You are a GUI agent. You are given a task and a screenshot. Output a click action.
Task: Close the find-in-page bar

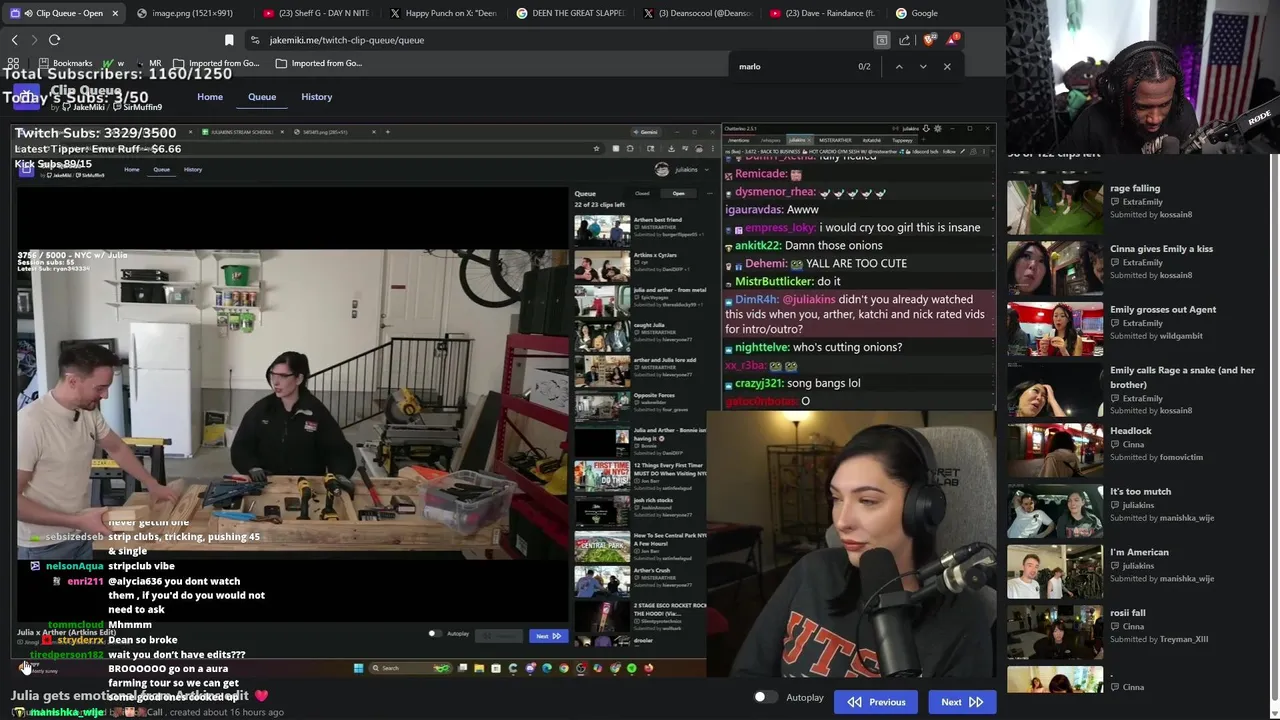point(947,66)
